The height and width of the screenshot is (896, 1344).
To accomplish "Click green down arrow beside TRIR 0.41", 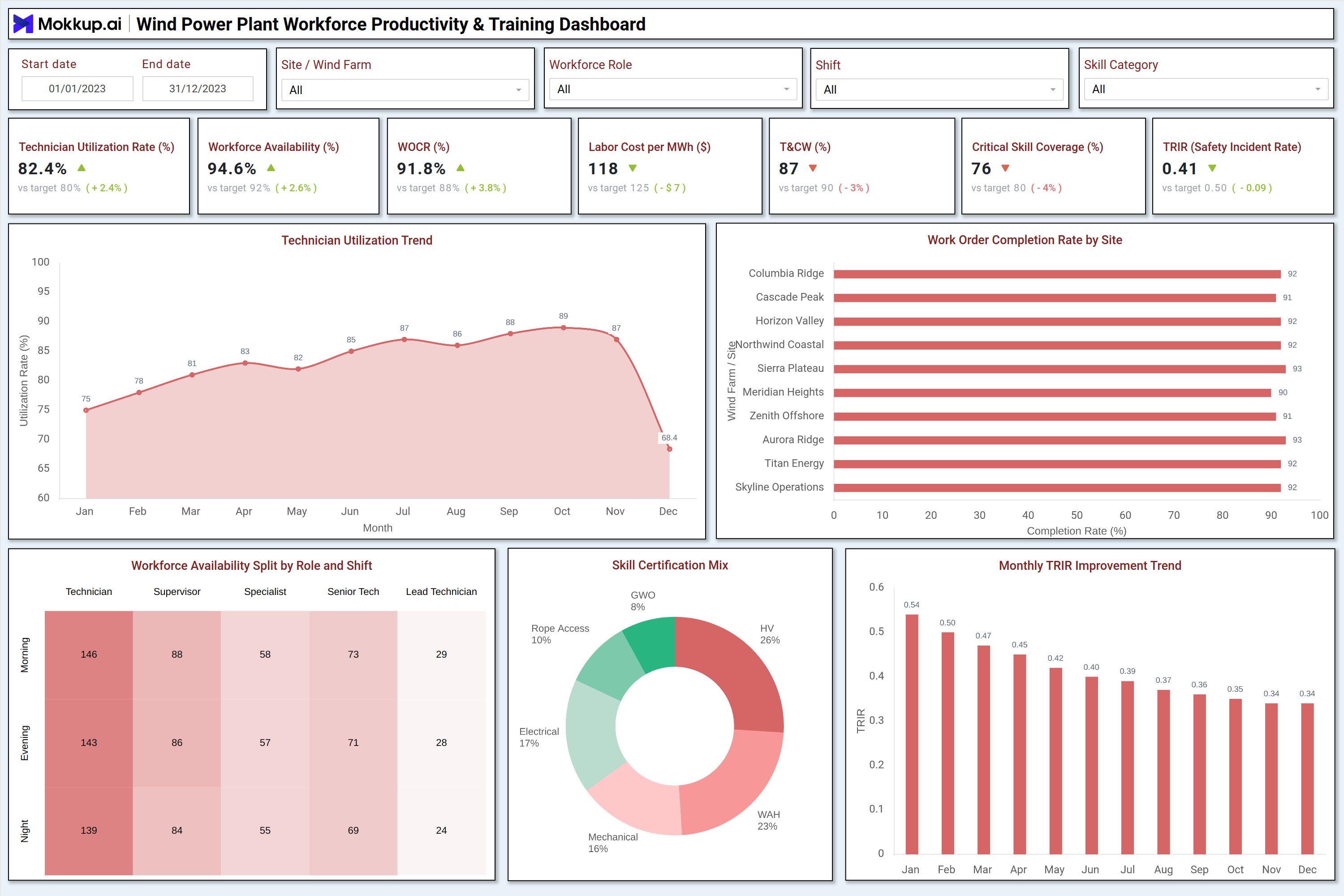I will (1212, 168).
